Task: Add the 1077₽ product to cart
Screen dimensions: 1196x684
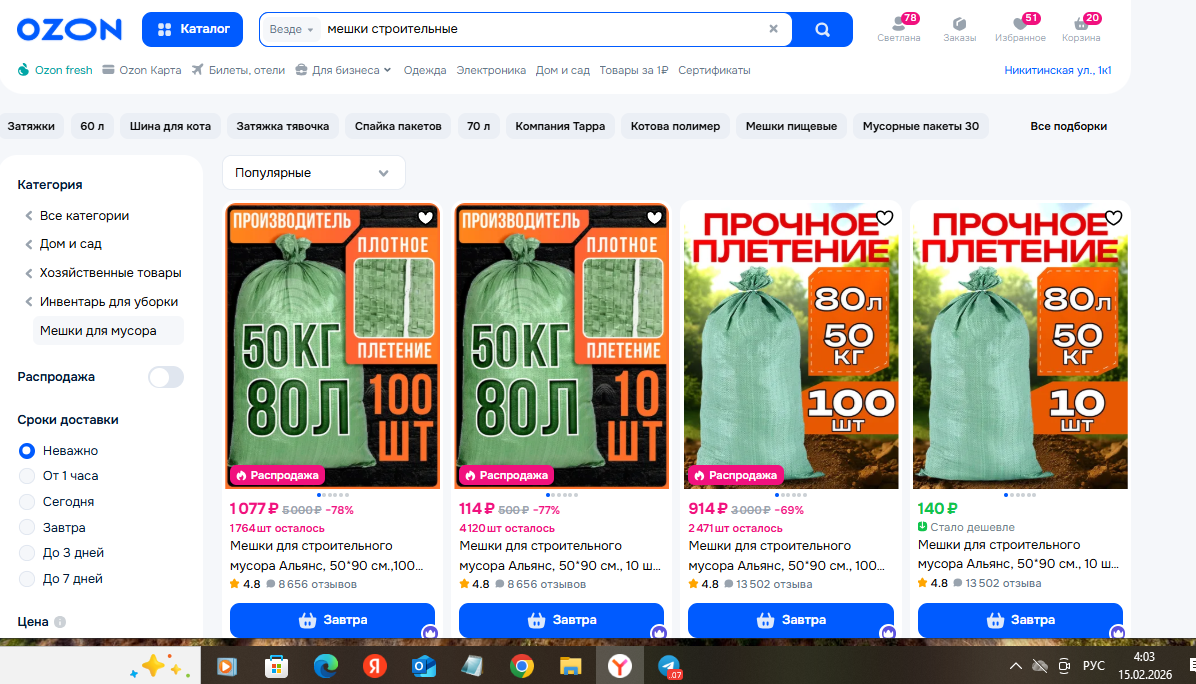Action: [333, 620]
